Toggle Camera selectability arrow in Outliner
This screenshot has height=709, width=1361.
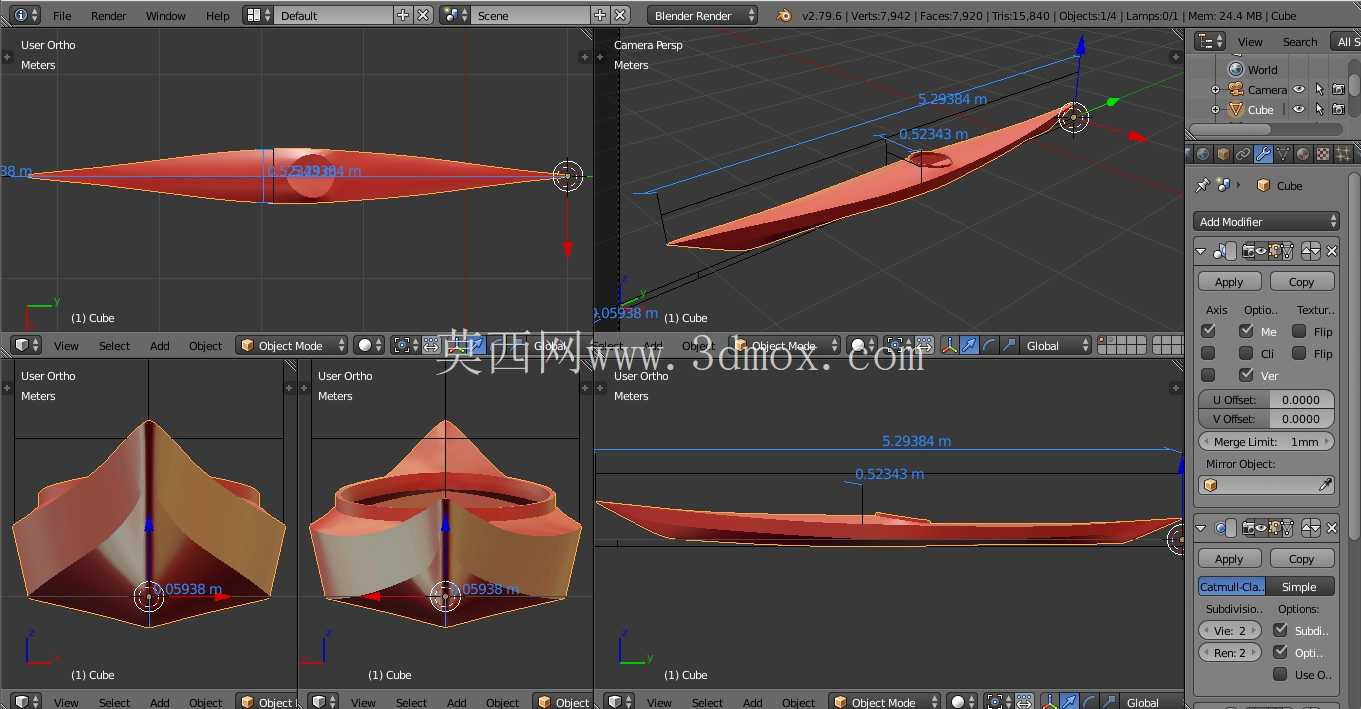[1320, 90]
